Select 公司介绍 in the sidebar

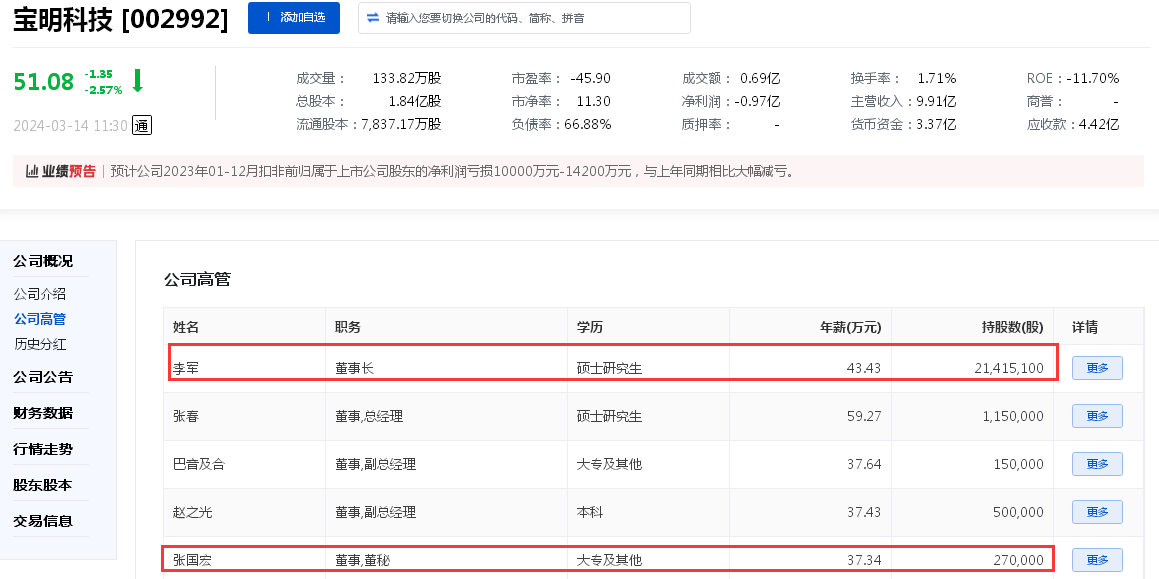(40, 294)
